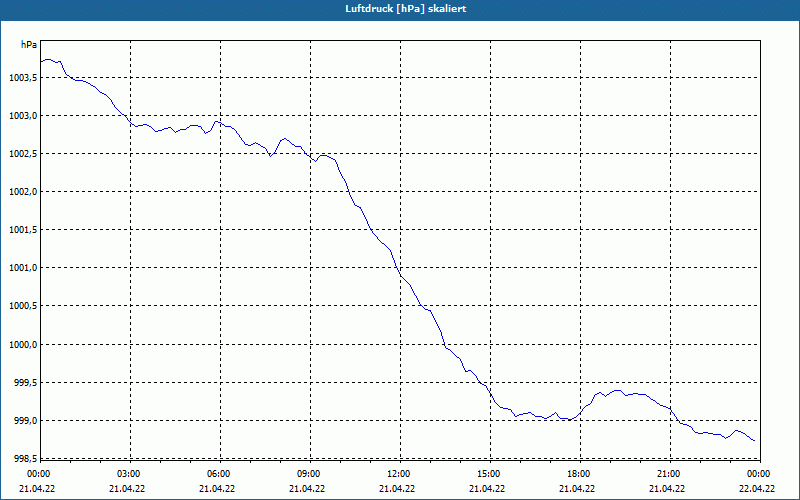Viewport: 800px width, 500px height.
Task: Click the 18:00 time label on the x-axis
Action: click(x=580, y=474)
